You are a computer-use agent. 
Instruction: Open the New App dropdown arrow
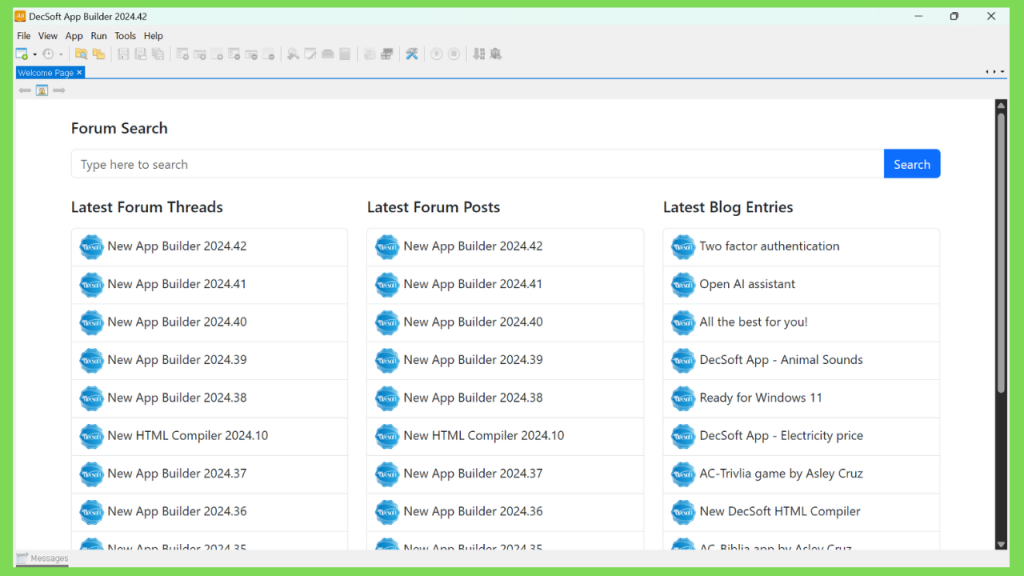[x=35, y=55]
